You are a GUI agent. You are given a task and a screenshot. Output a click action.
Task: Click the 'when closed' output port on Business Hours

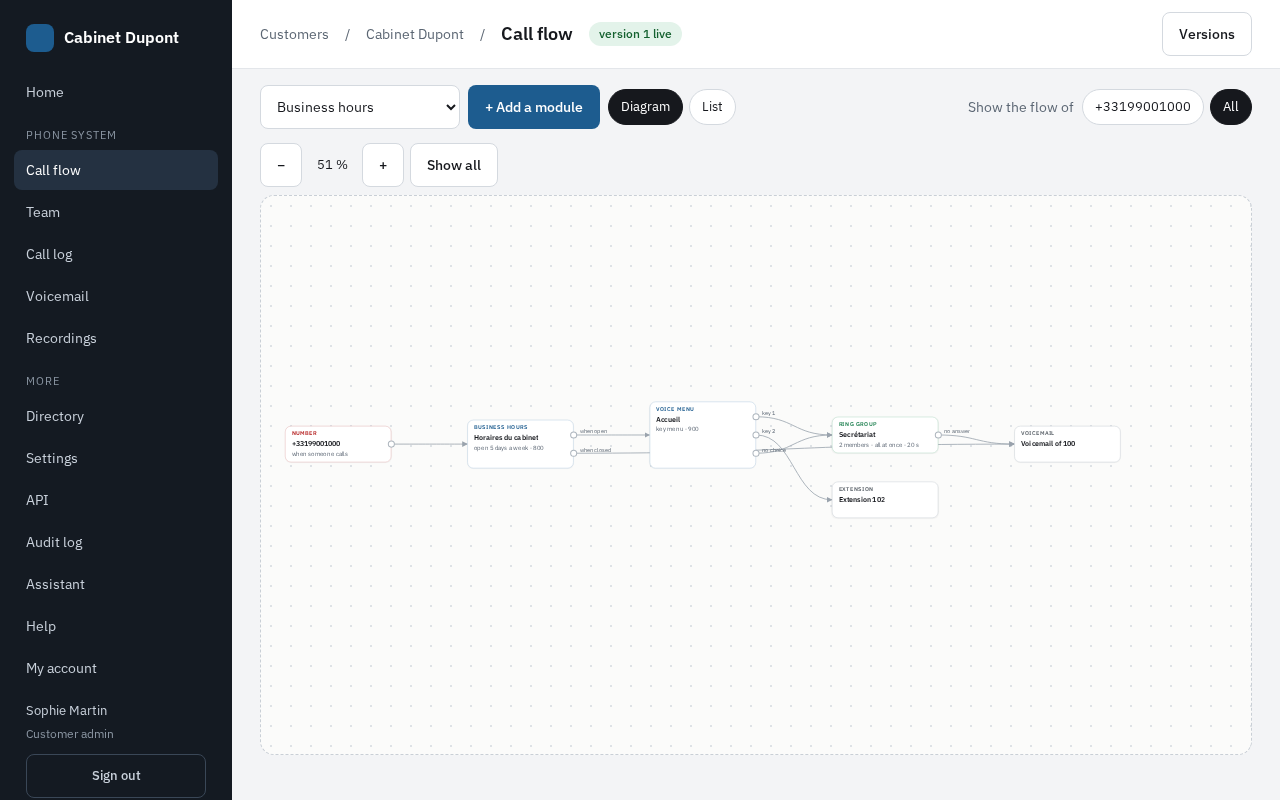coord(573,453)
